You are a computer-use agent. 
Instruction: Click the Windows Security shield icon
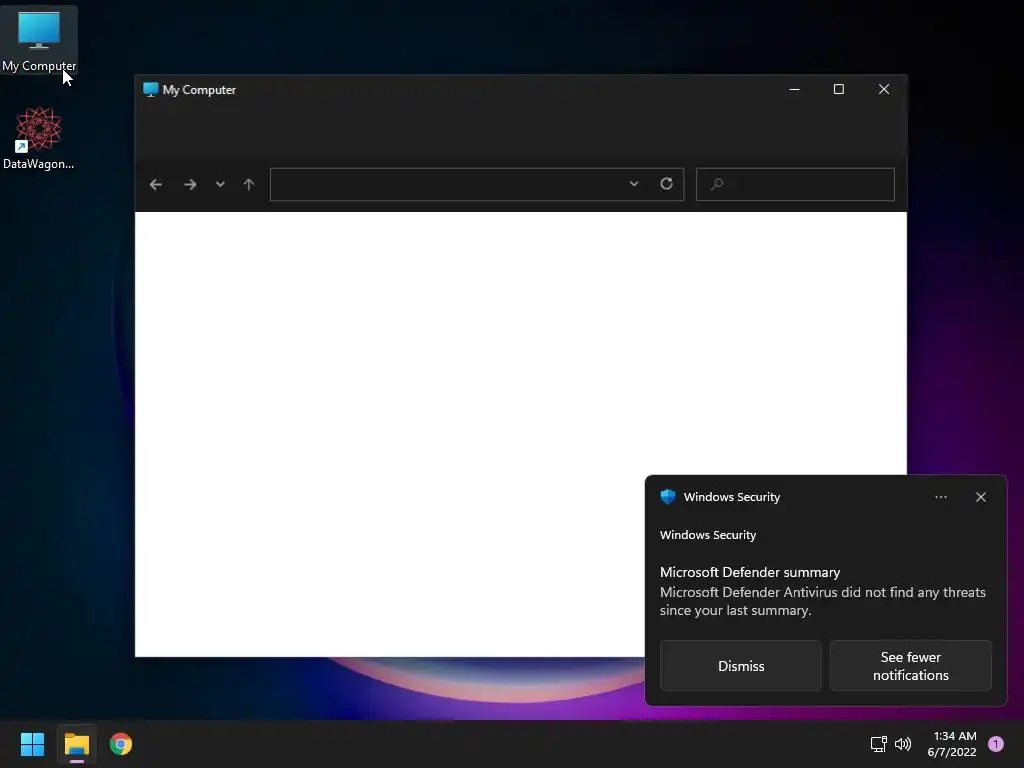coord(668,497)
